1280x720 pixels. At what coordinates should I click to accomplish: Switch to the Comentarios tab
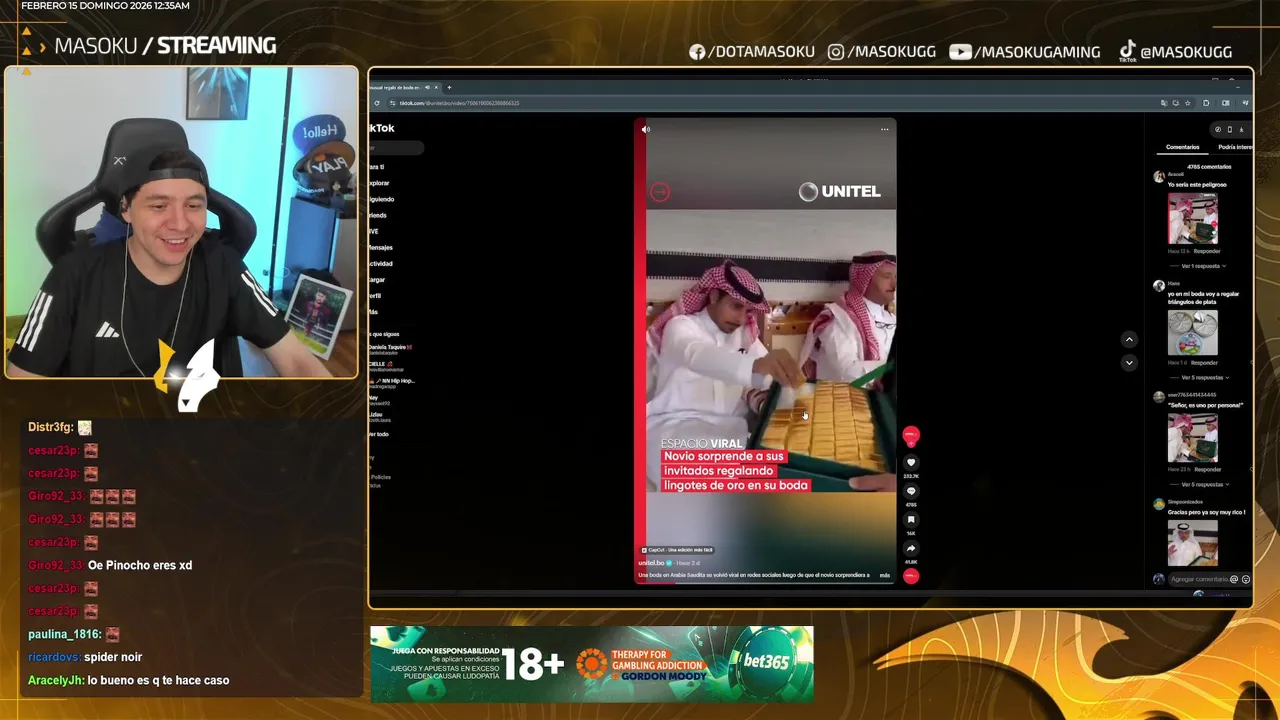(1183, 147)
